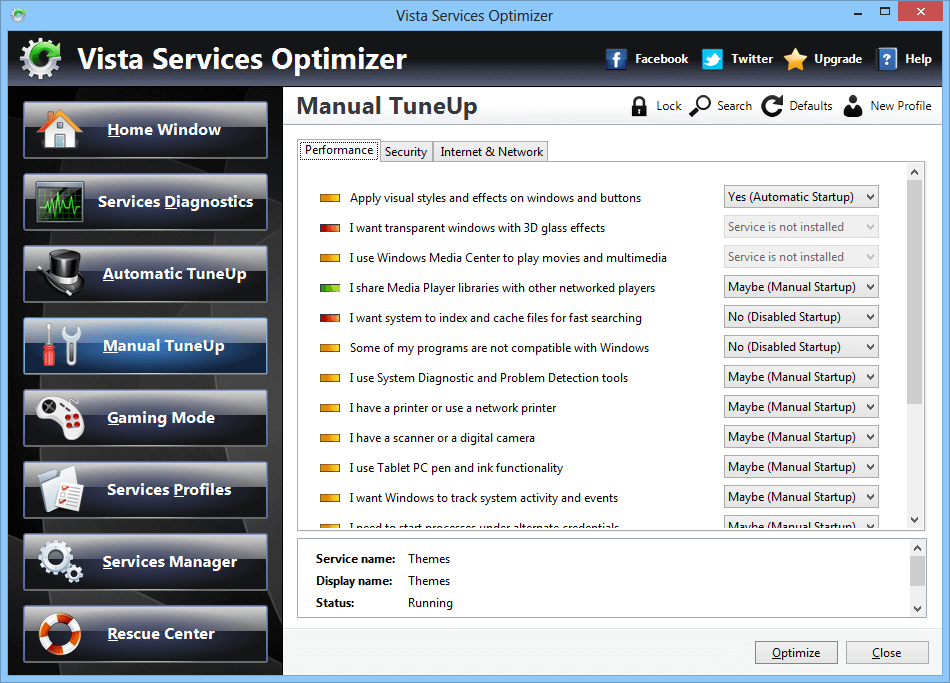Screen dimensions: 950x683
Task: Click the Defaults text label
Action: [x=811, y=106]
